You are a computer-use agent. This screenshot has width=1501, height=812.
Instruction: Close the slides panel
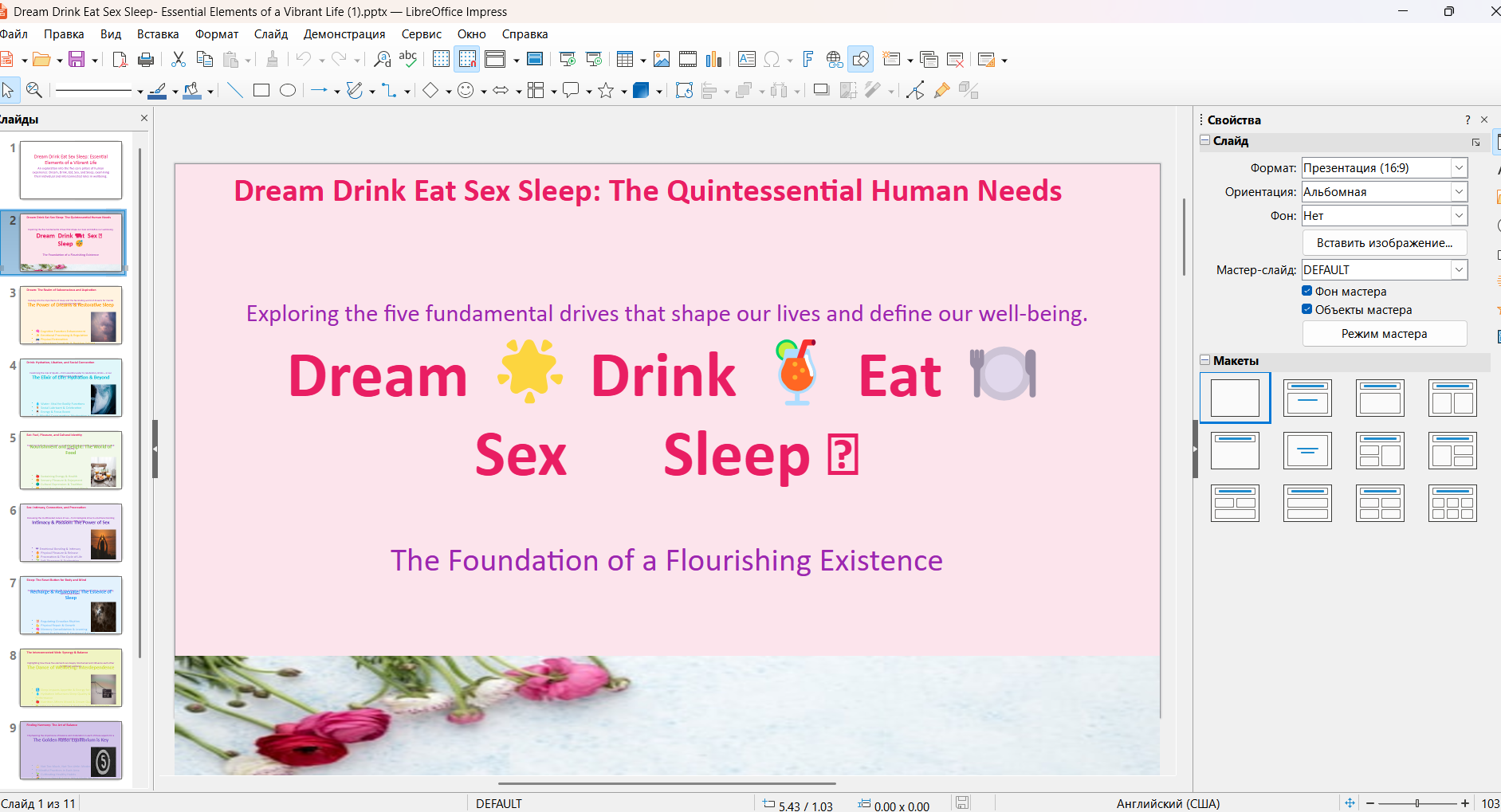(x=144, y=118)
